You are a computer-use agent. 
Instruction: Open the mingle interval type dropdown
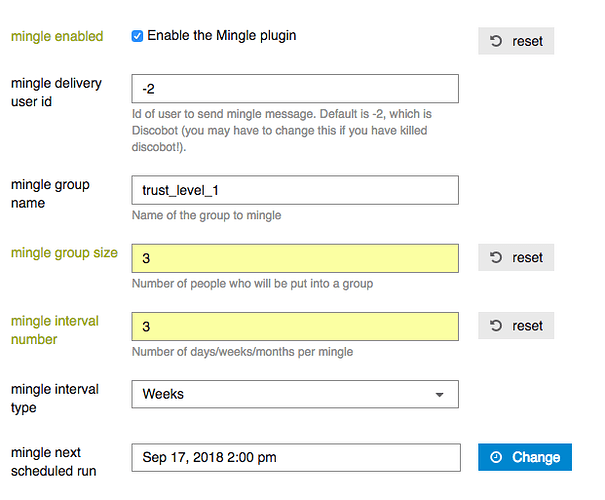295,394
